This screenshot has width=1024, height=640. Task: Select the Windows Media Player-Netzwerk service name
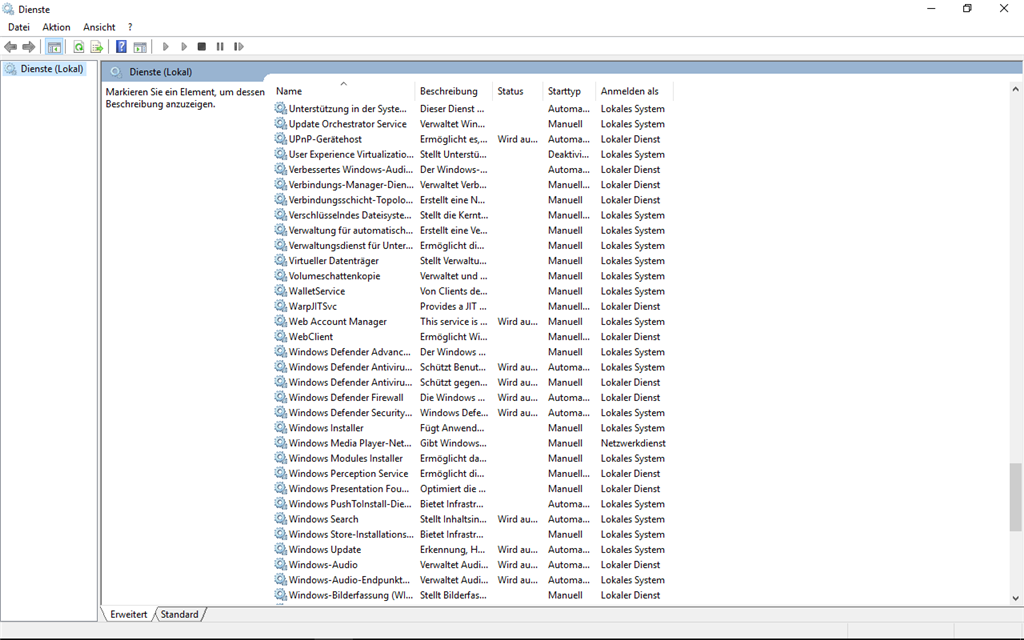coord(350,443)
